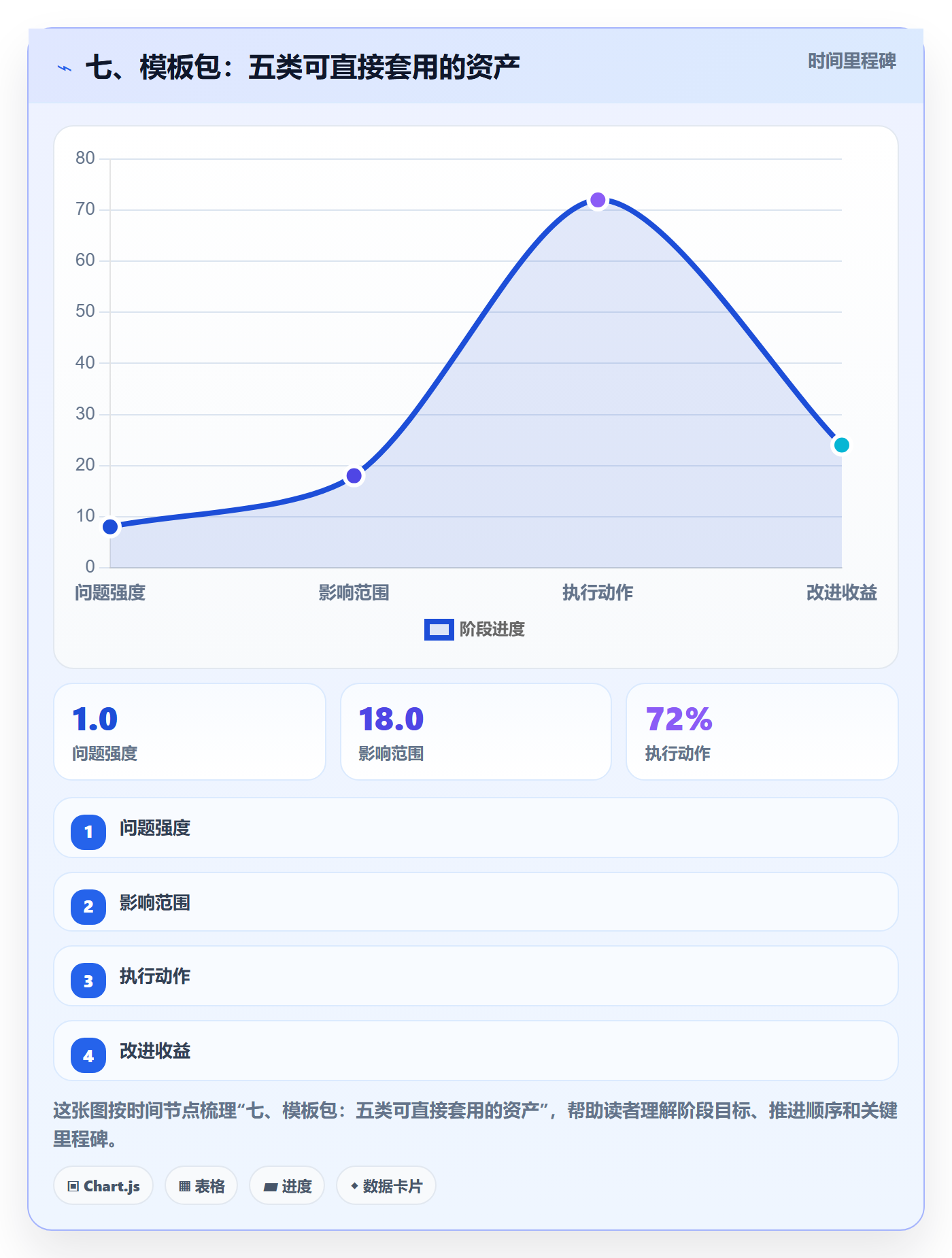Click the 问题强度 x-axis label

110,593
